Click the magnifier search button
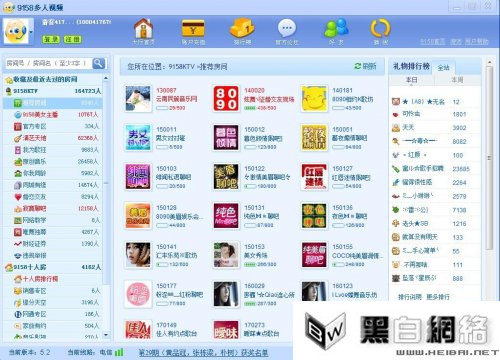Viewport: 500px width, 360px height. click(x=99, y=63)
